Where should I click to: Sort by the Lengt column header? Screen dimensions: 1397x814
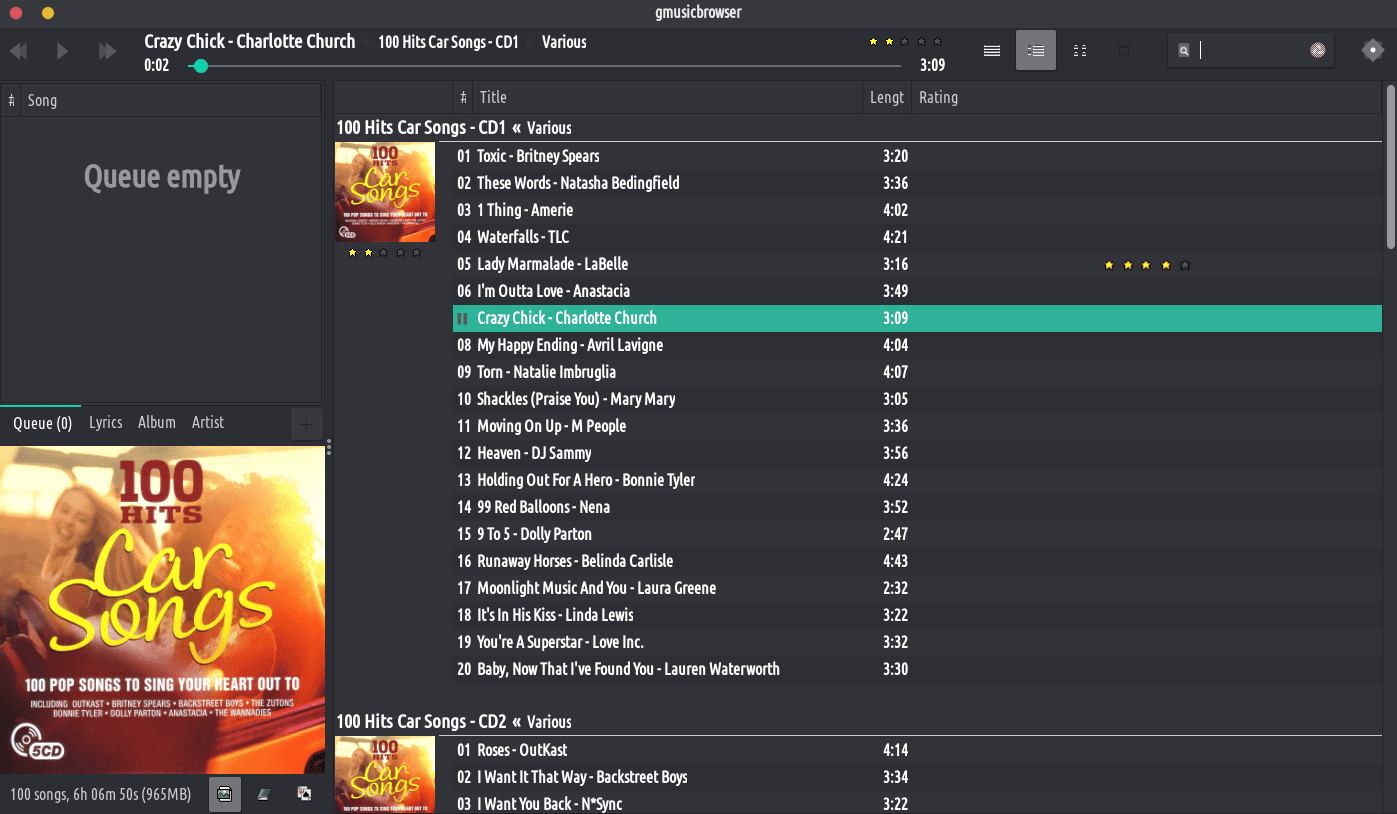887,97
